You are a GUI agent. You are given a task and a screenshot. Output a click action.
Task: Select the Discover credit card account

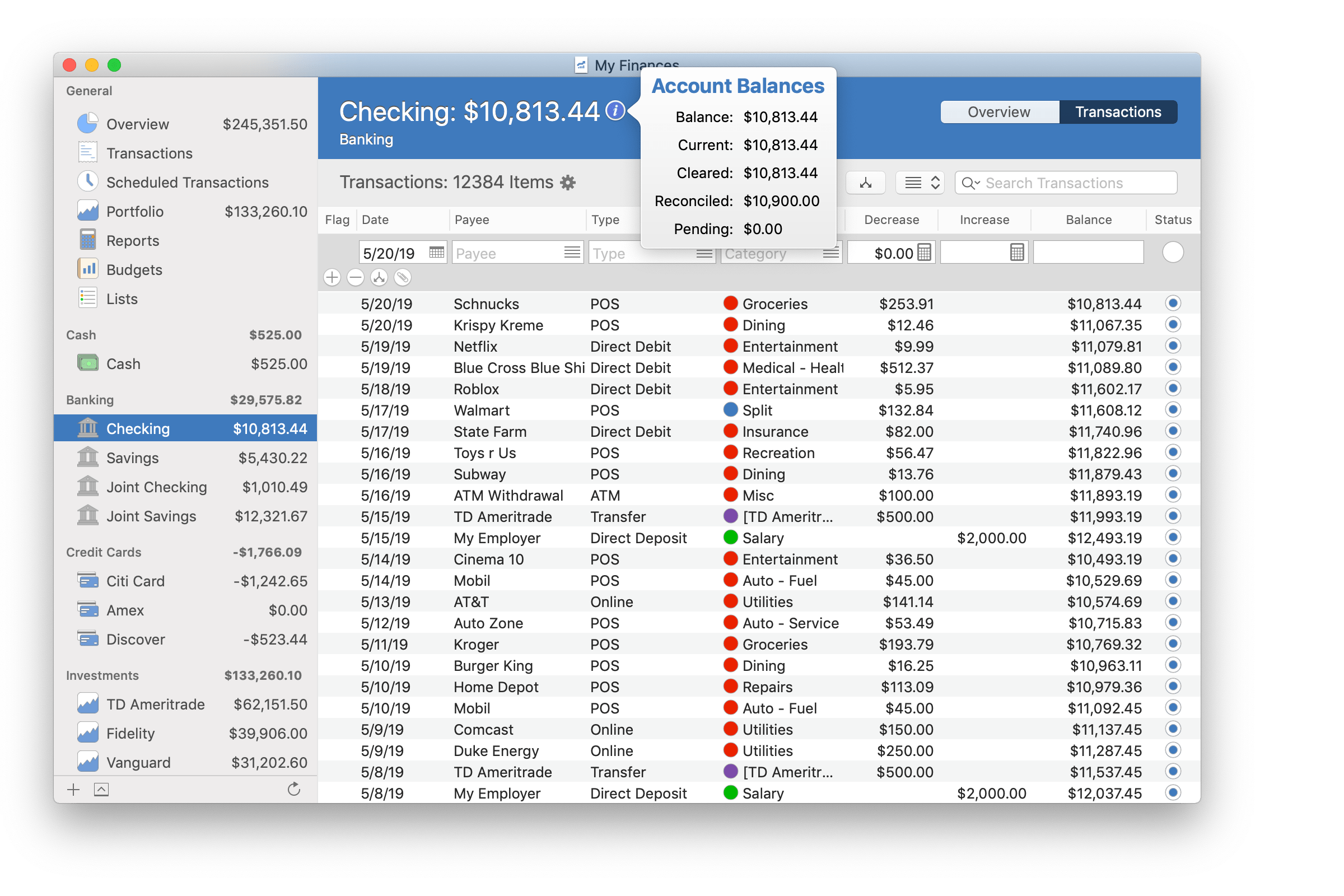point(186,639)
